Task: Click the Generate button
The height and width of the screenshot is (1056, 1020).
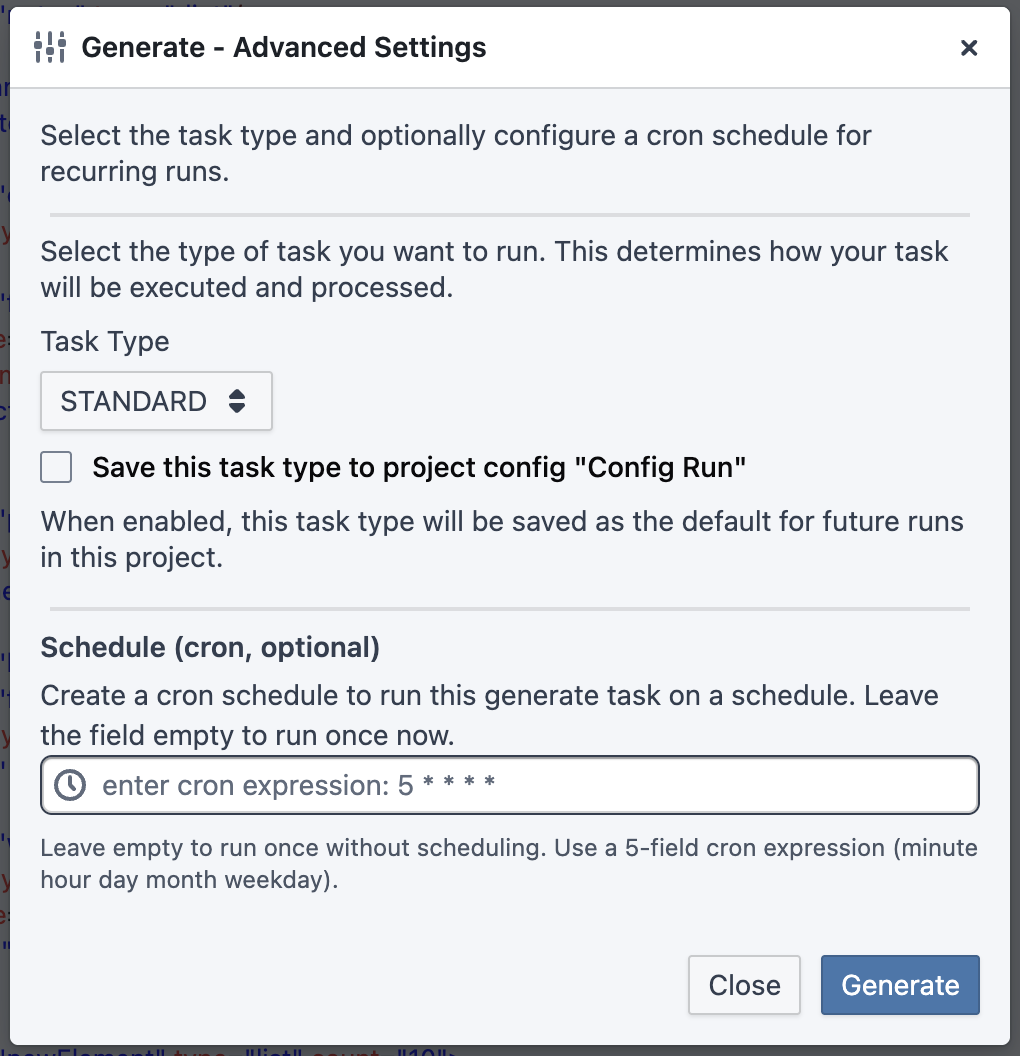Action: click(899, 985)
